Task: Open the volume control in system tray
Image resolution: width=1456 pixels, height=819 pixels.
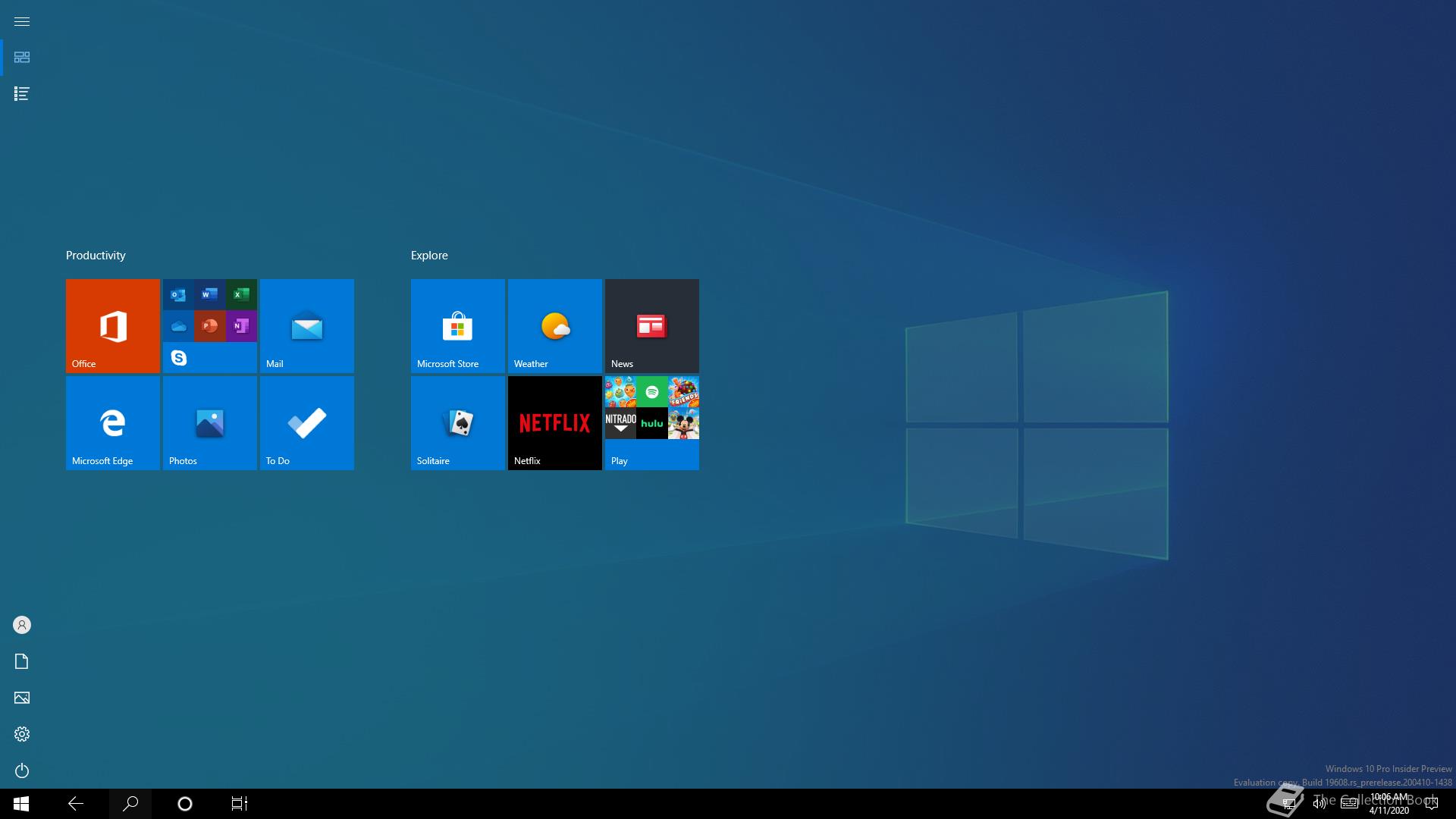Action: coord(1319,804)
